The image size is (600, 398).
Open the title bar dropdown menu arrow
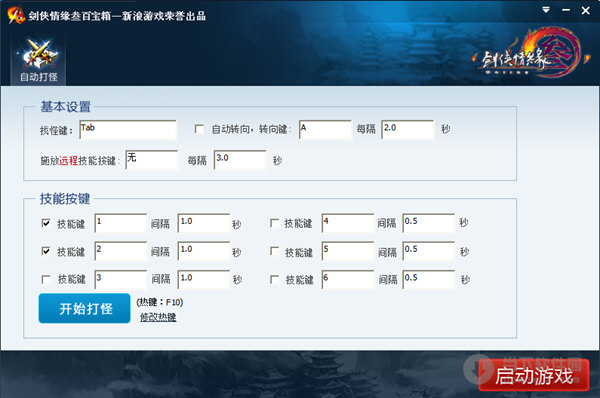pos(546,10)
